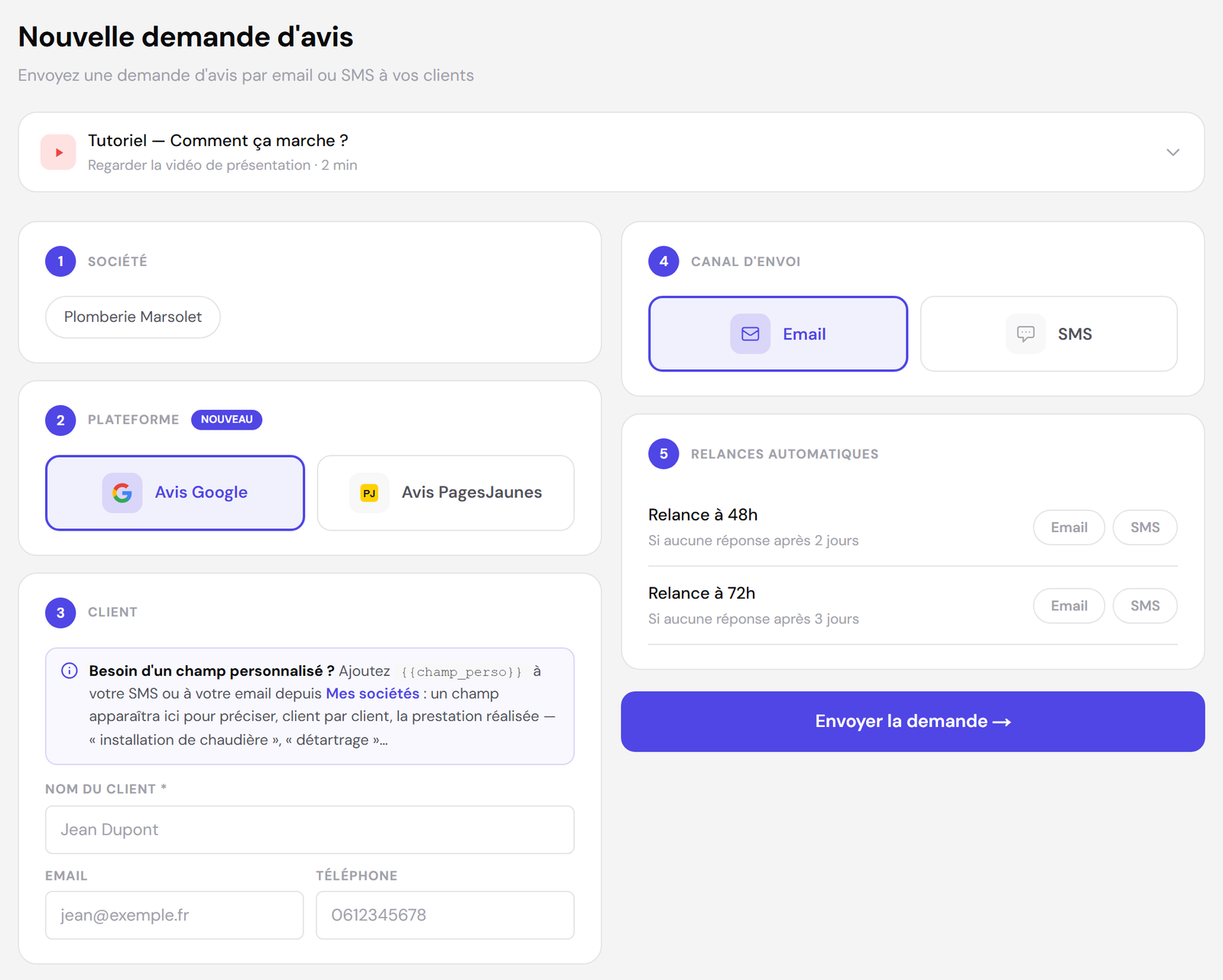Focus the Email input field
This screenshot has width=1223, height=980.
coord(174,915)
